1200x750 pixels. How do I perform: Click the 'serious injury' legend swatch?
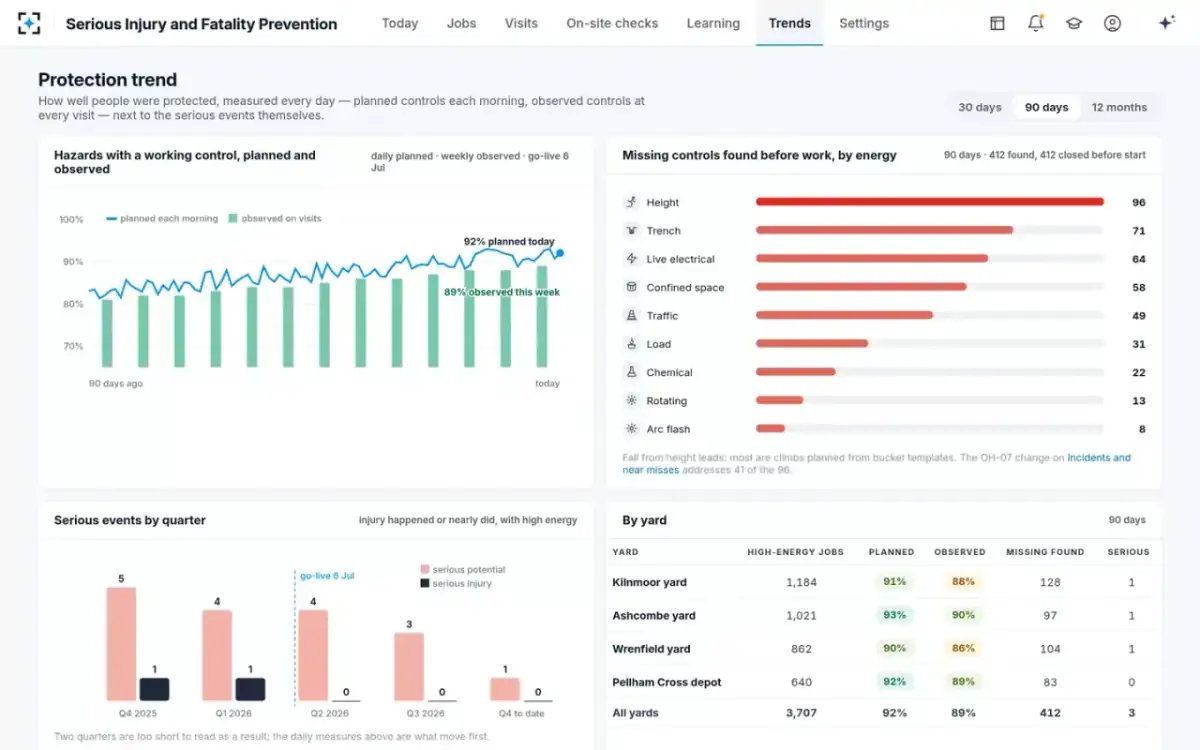(x=425, y=583)
